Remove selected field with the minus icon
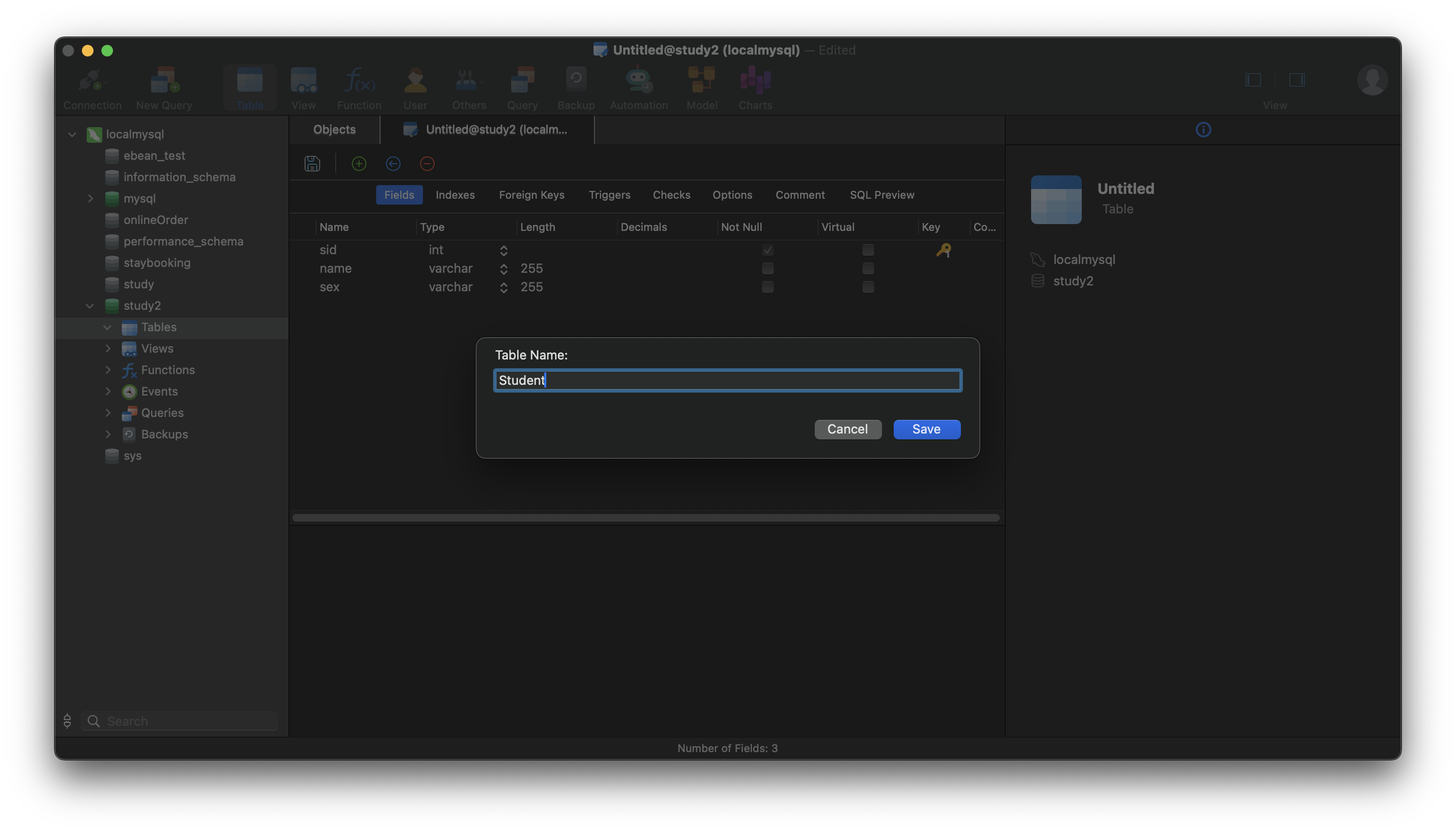1456x832 pixels. tap(427, 164)
